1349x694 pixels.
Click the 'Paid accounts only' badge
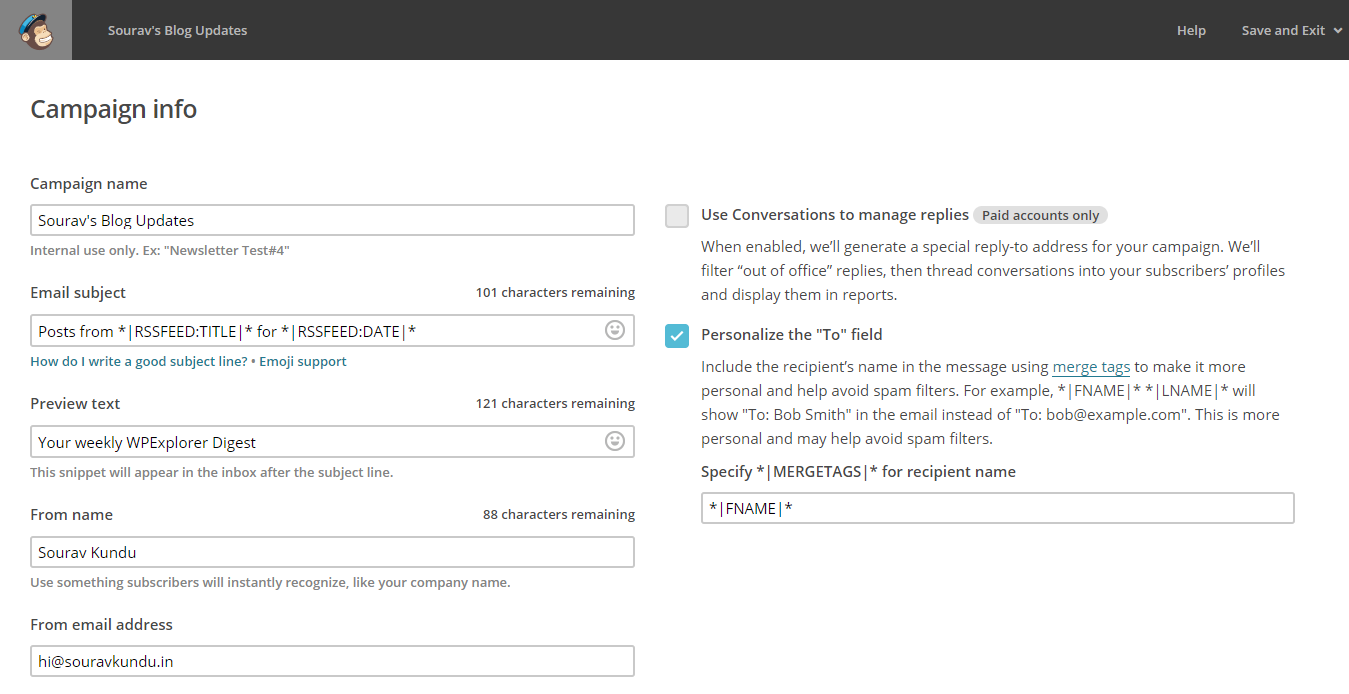[1040, 215]
